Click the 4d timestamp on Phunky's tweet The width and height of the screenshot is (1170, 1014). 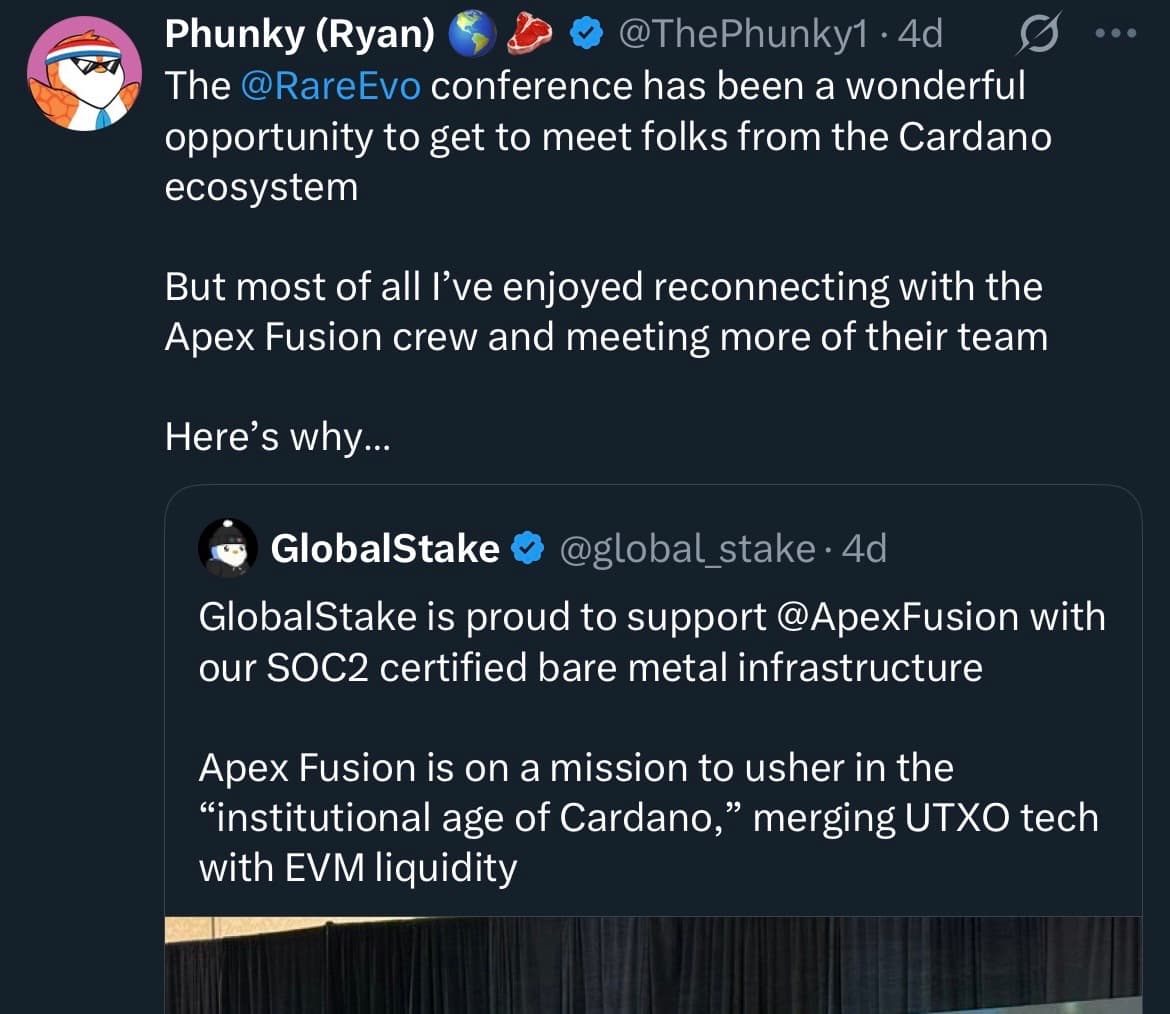tap(920, 35)
